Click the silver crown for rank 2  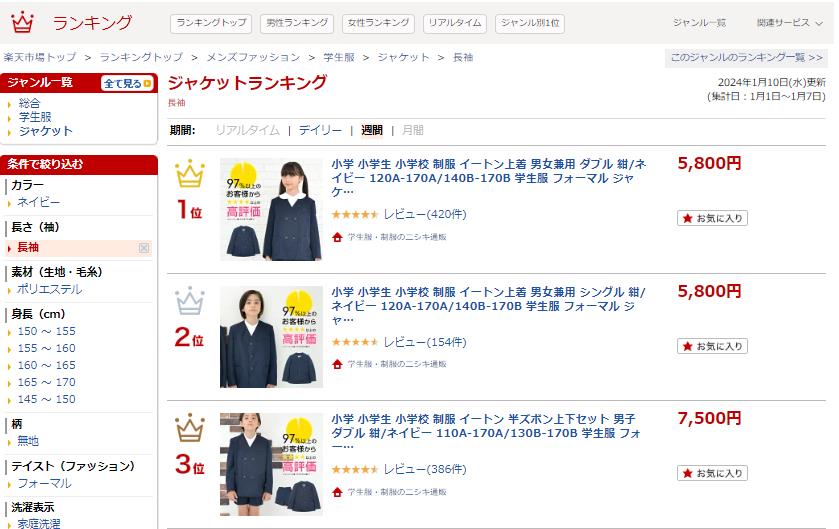(190, 302)
